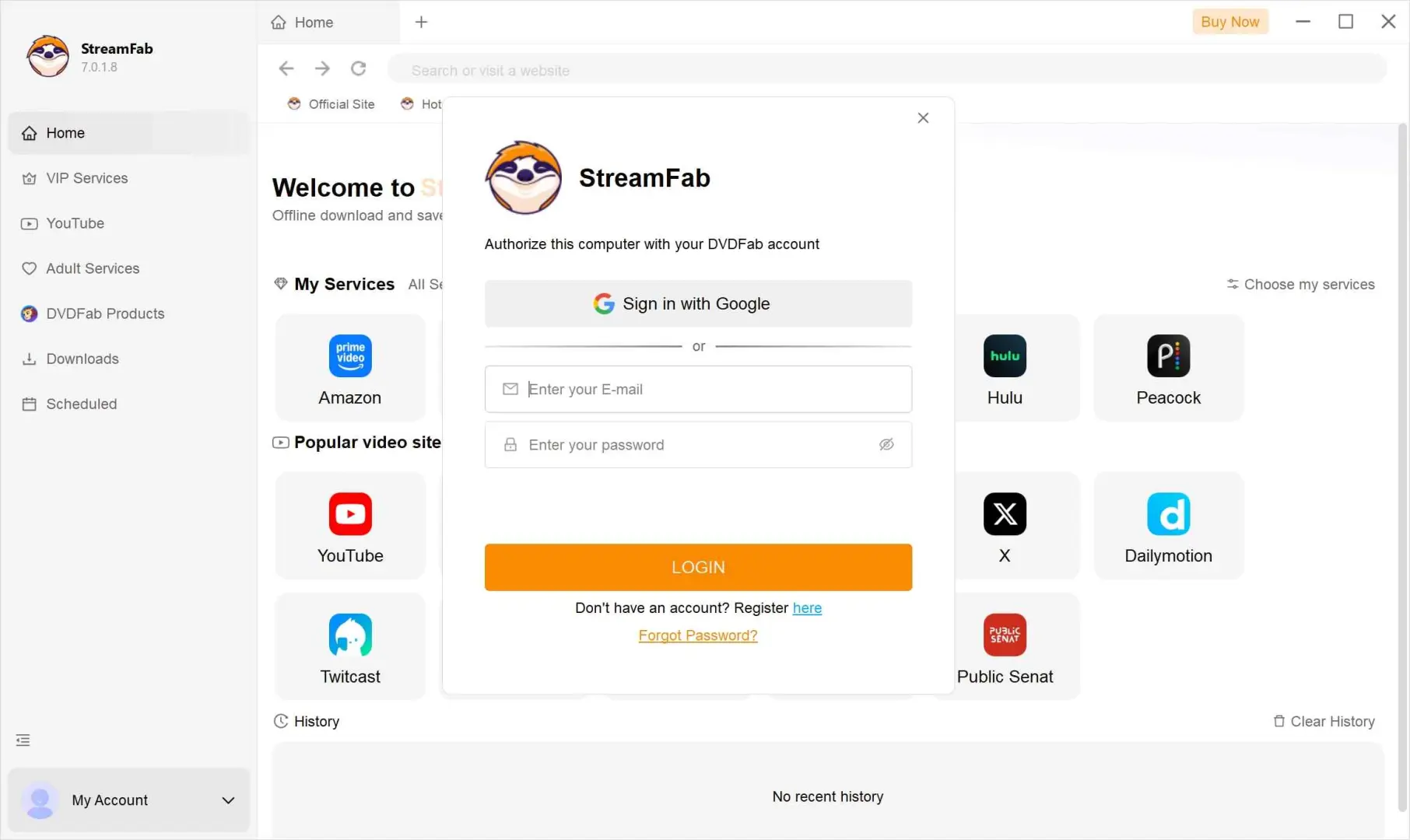1410x840 pixels.
Task: Open YouTube in the sidebar
Action: pyautogui.click(x=129, y=223)
